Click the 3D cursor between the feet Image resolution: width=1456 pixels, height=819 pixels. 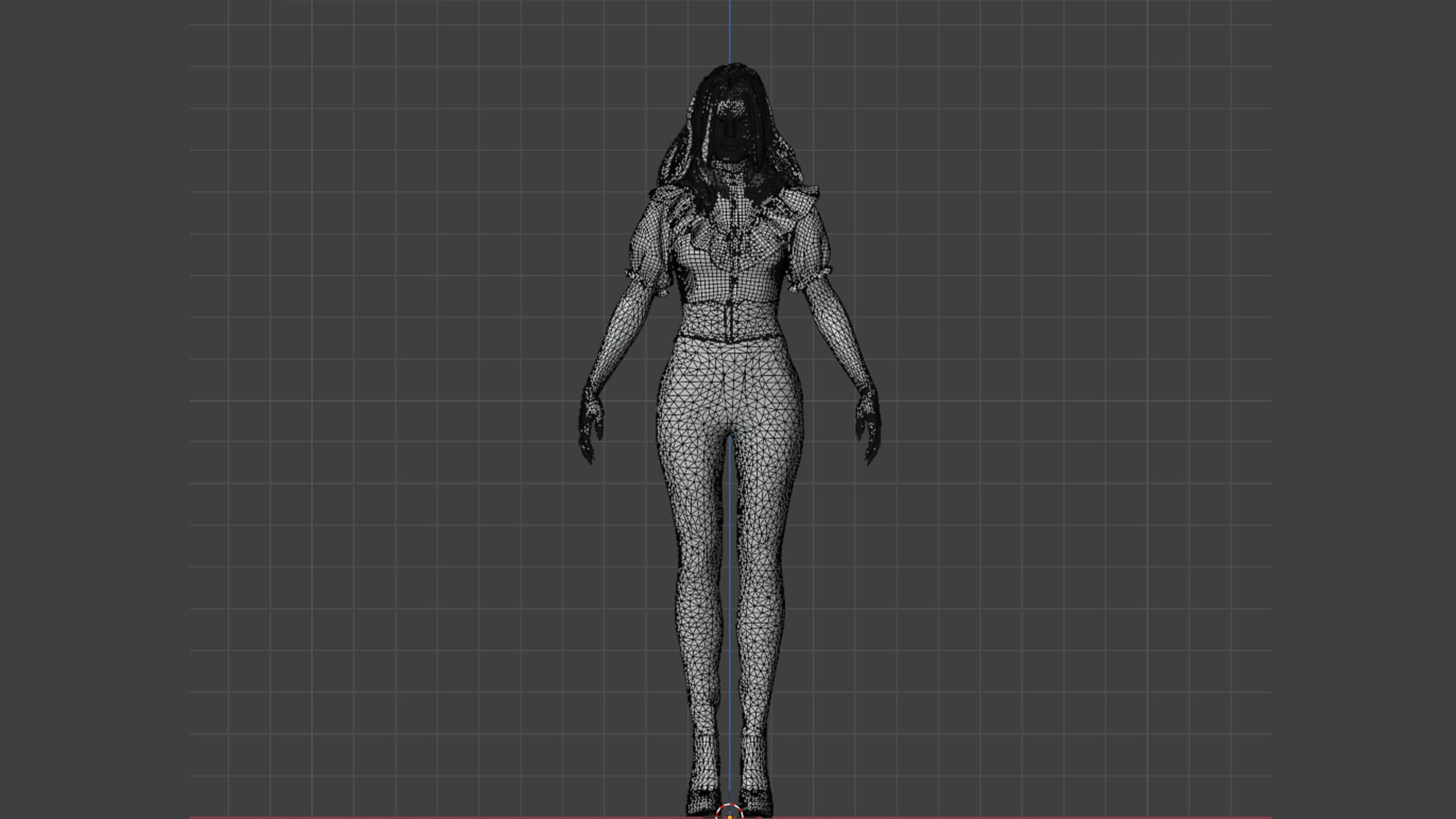[x=729, y=811]
